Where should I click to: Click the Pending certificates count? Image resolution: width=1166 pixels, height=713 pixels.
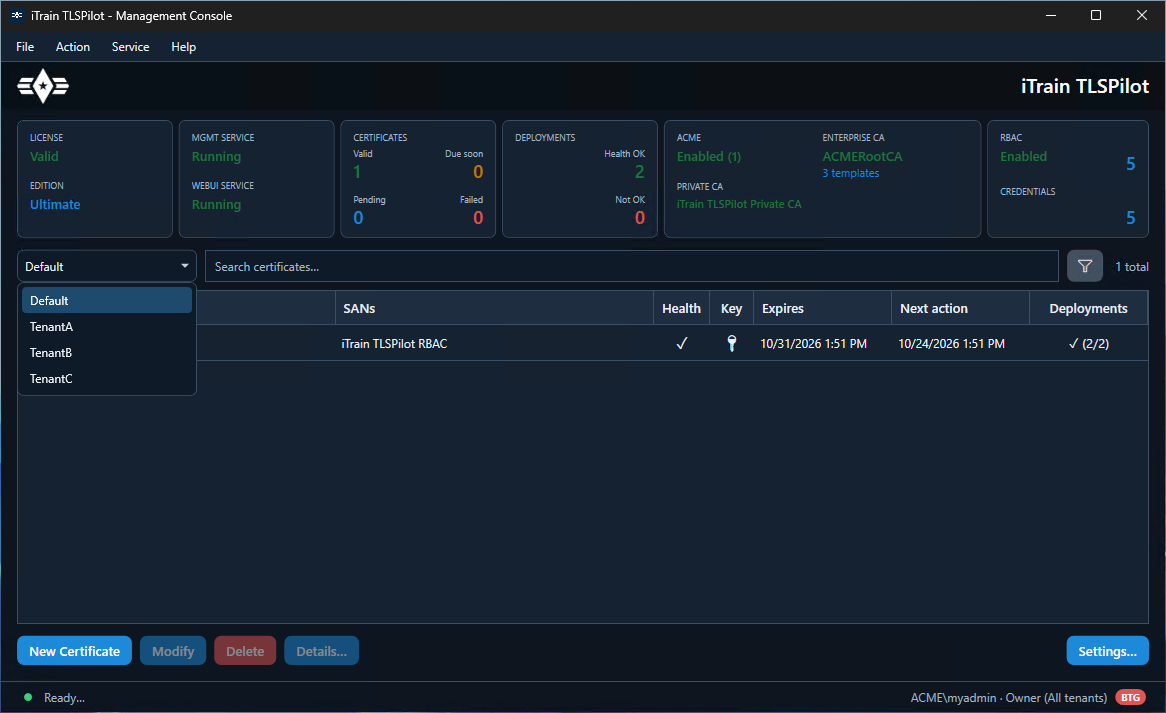(358, 218)
